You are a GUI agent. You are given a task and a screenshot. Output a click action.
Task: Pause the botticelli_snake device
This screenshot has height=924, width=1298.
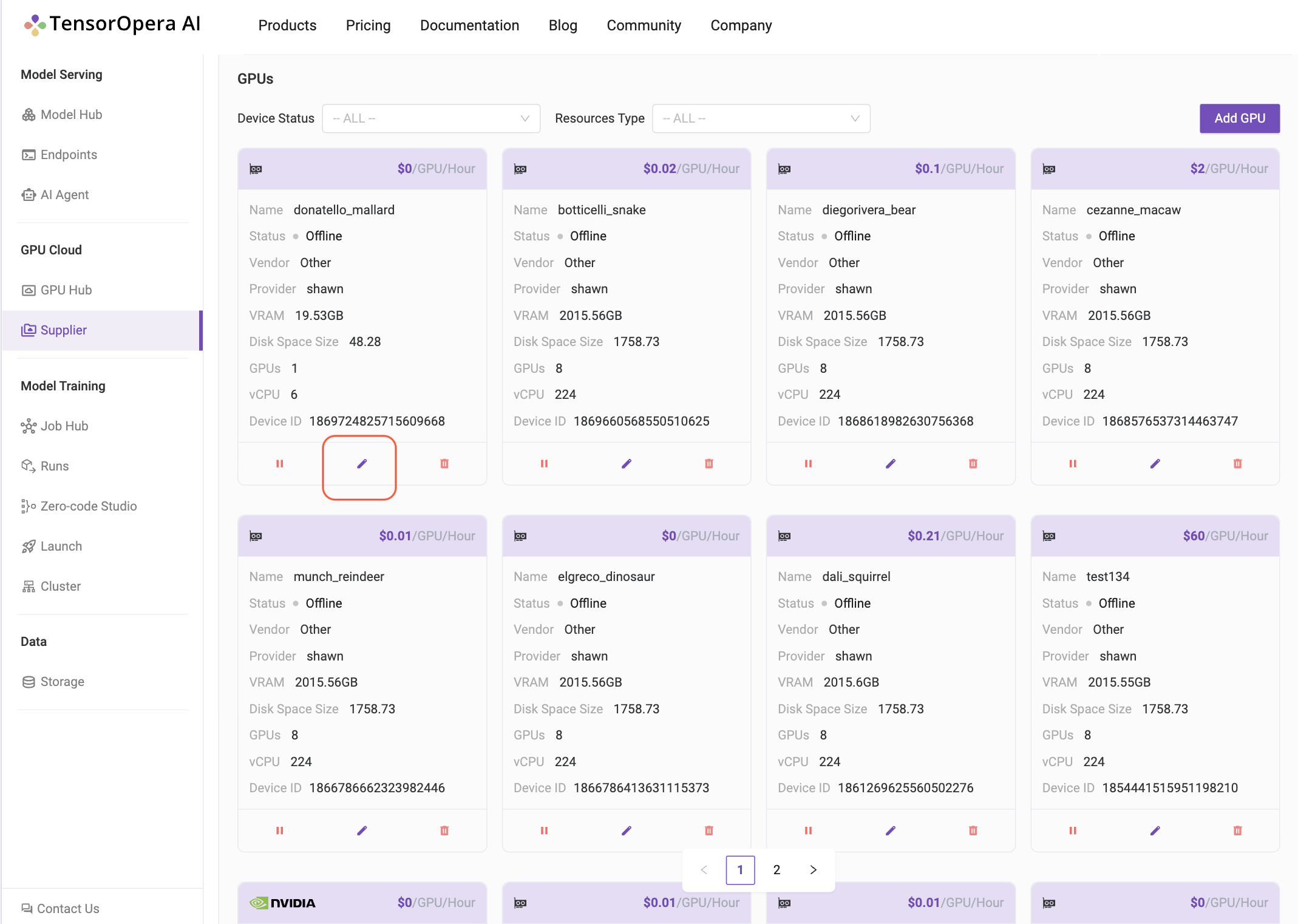pyautogui.click(x=544, y=464)
